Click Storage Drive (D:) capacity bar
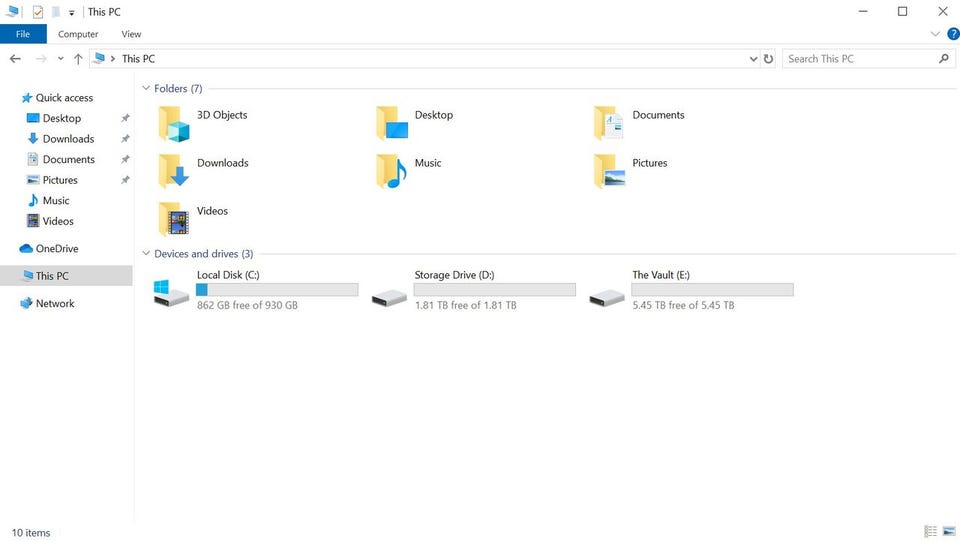This screenshot has height=541, width=960. tap(495, 290)
